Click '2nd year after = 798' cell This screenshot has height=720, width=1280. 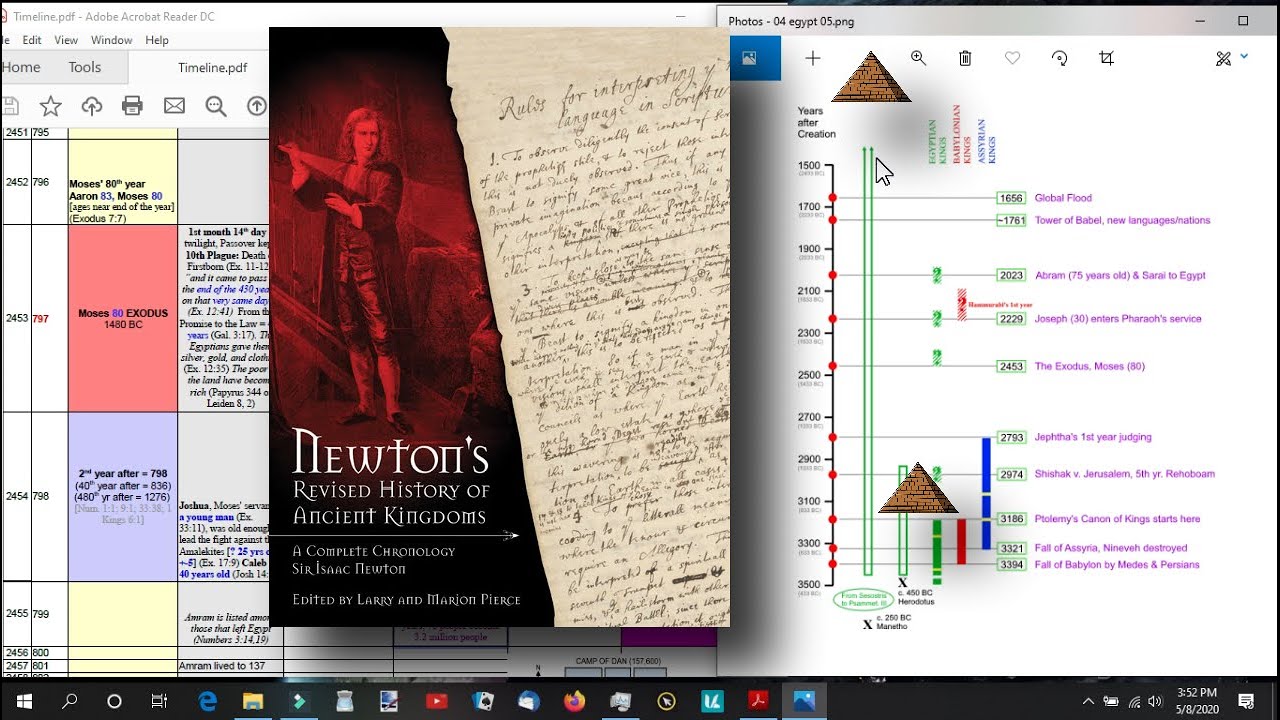[x=123, y=497]
